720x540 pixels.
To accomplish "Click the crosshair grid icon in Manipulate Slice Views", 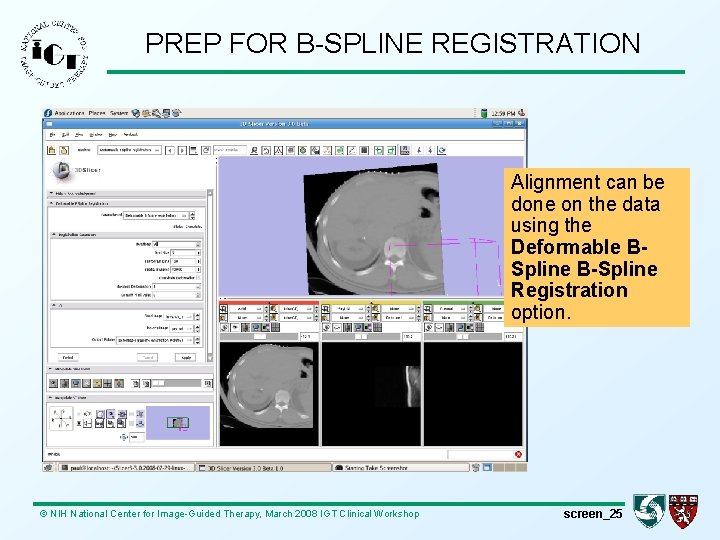I will [x=107, y=383].
